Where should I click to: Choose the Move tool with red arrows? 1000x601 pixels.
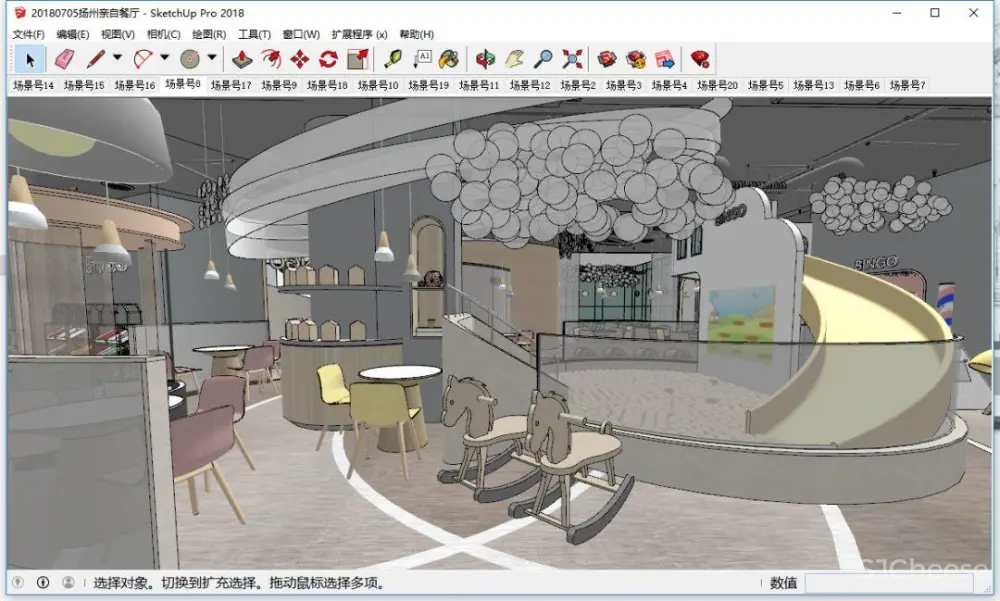pos(299,59)
